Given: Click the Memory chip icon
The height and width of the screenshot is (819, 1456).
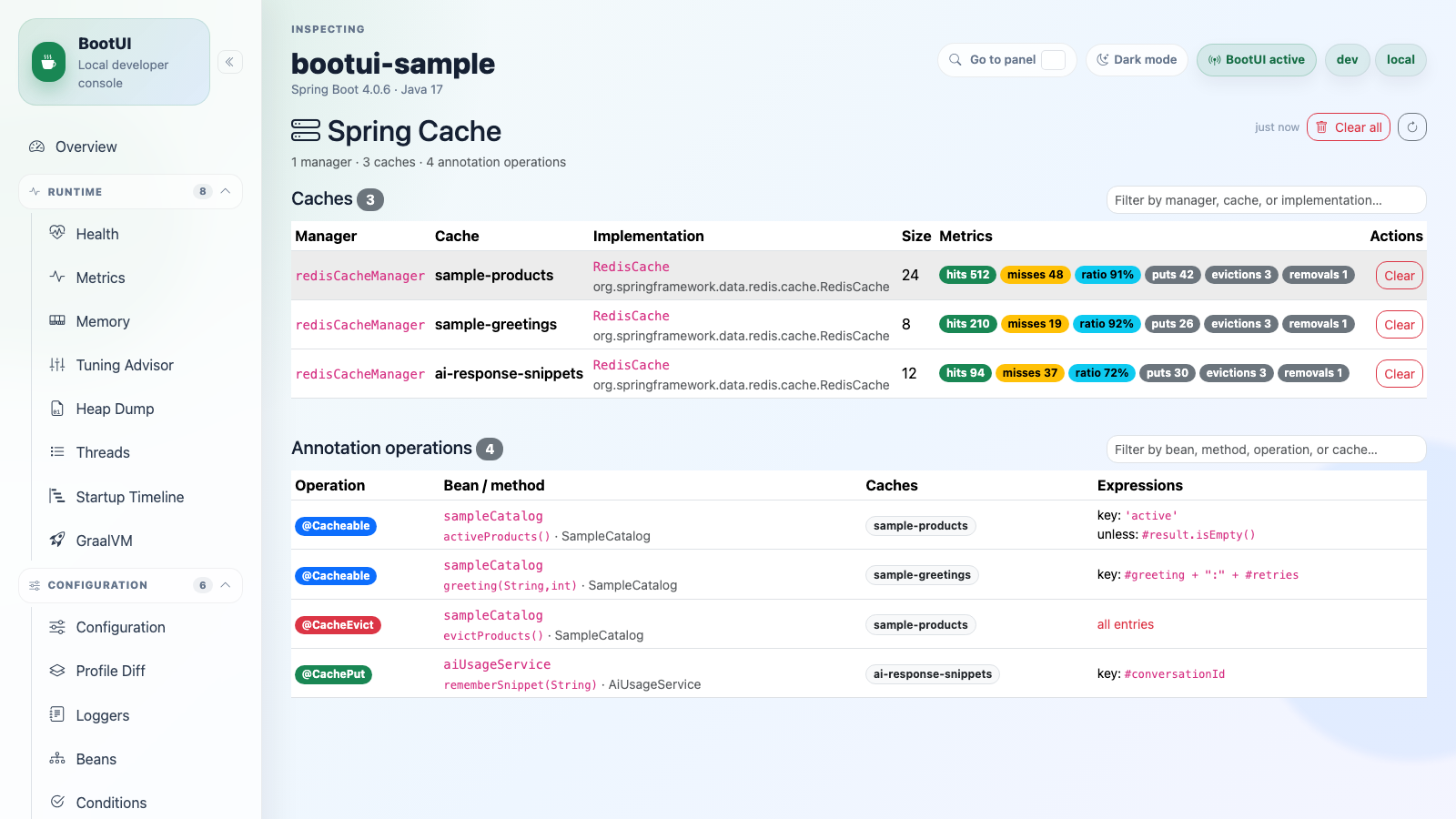Looking at the screenshot, I should [x=57, y=320].
